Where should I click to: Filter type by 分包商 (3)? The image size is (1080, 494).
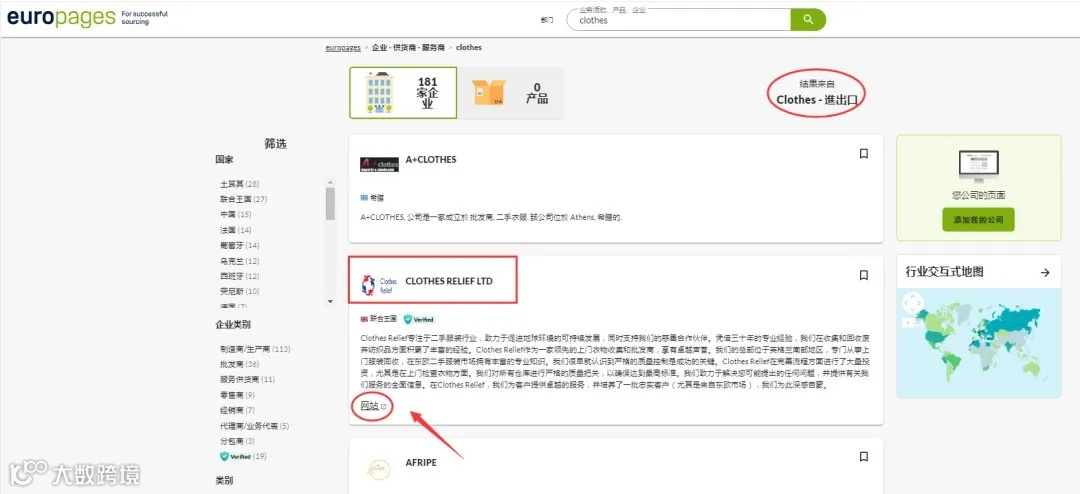(x=238, y=441)
